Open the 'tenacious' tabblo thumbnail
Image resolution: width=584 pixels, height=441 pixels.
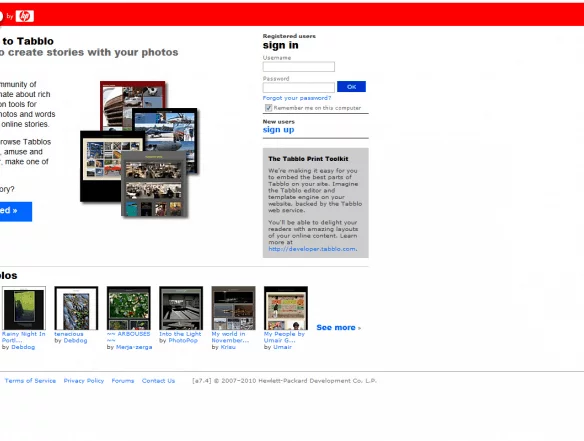coord(76,308)
